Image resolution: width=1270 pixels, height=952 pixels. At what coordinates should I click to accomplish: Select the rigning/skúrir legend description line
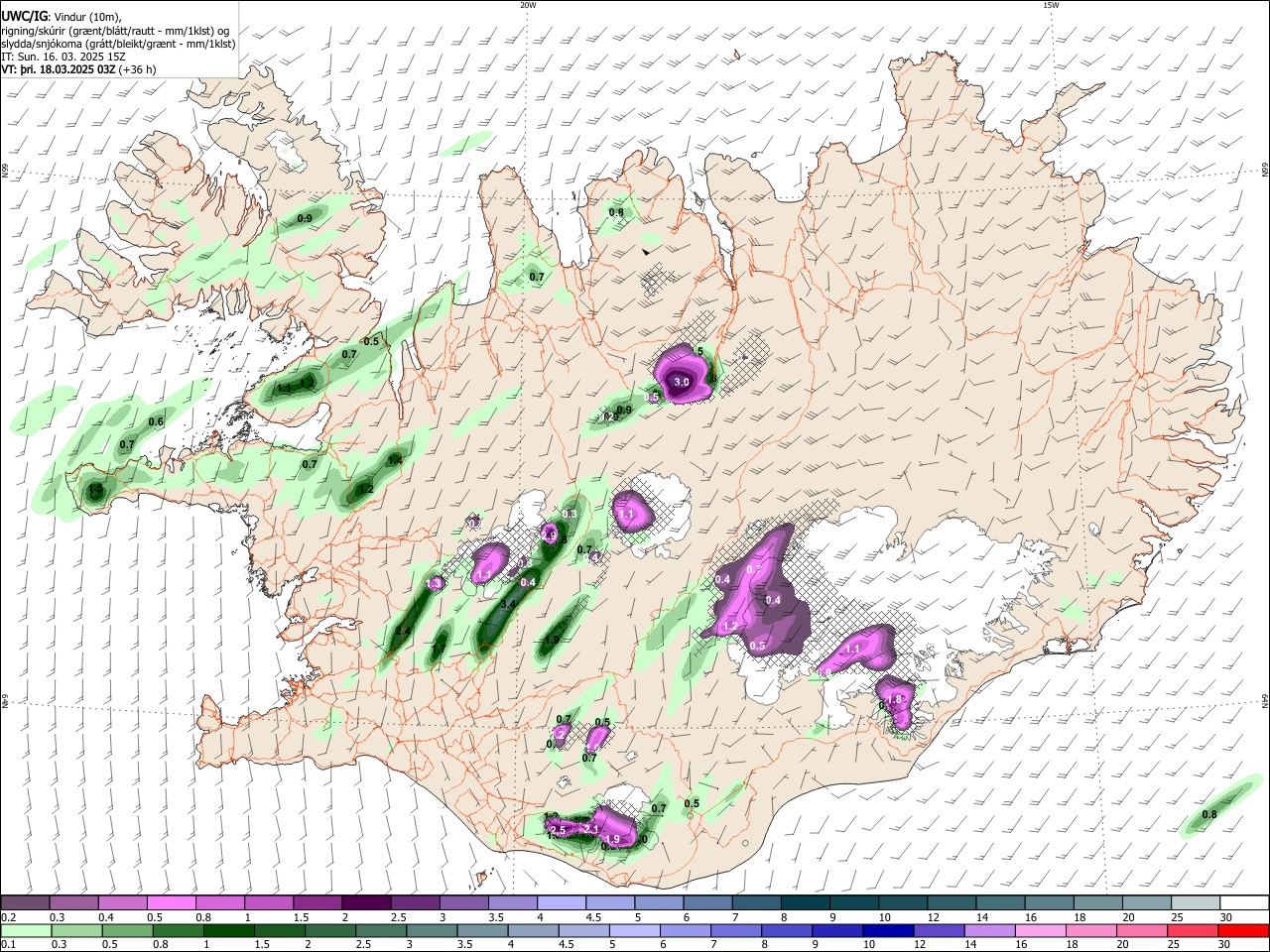point(115,30)
